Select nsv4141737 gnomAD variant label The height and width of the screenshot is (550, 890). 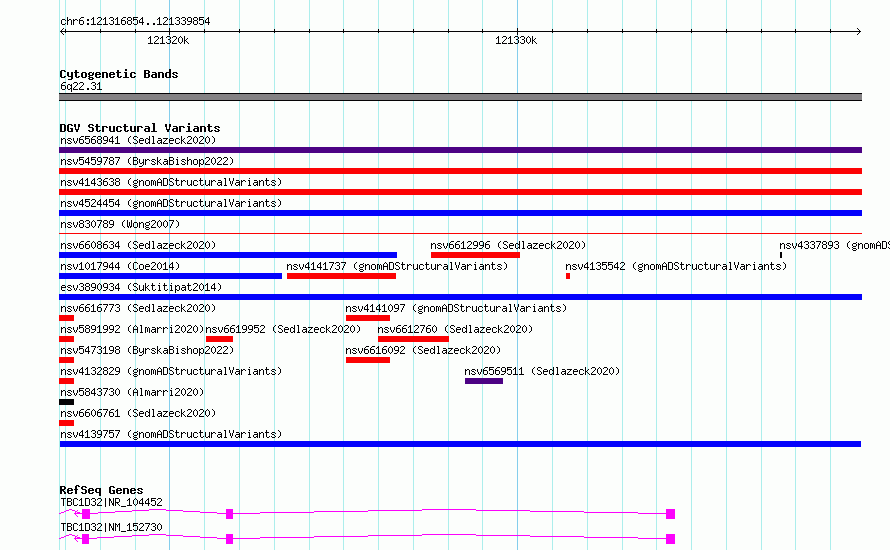[397, 266]
